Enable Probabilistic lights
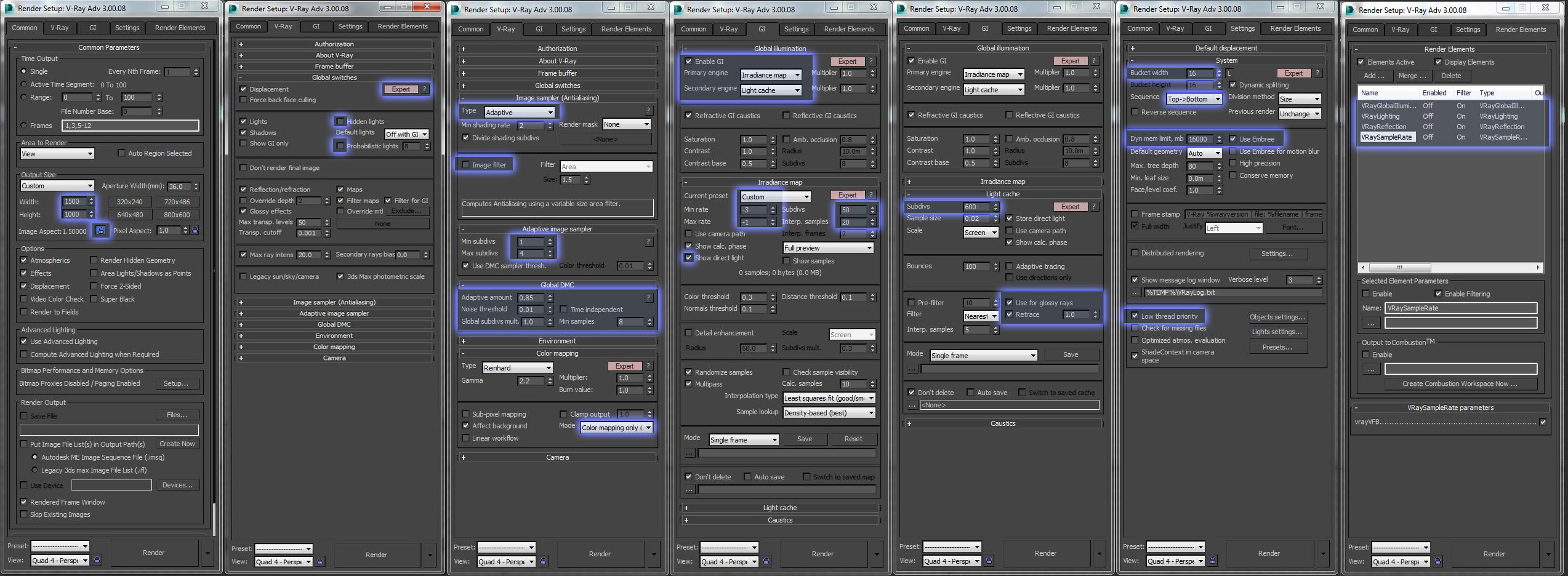Image resolution: width=1568 pixels, height=576 pixels. pos(340,146)
